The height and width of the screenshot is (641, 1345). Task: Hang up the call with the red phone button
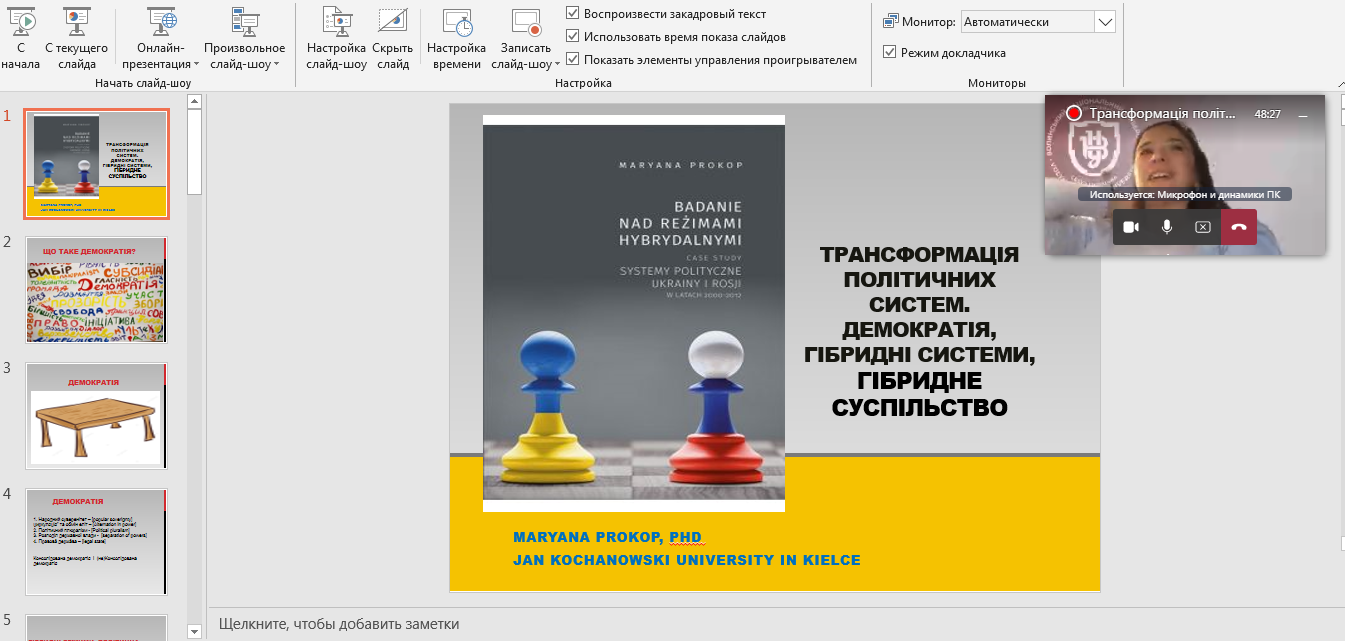pyautogui.click(x=1238, y=227)
